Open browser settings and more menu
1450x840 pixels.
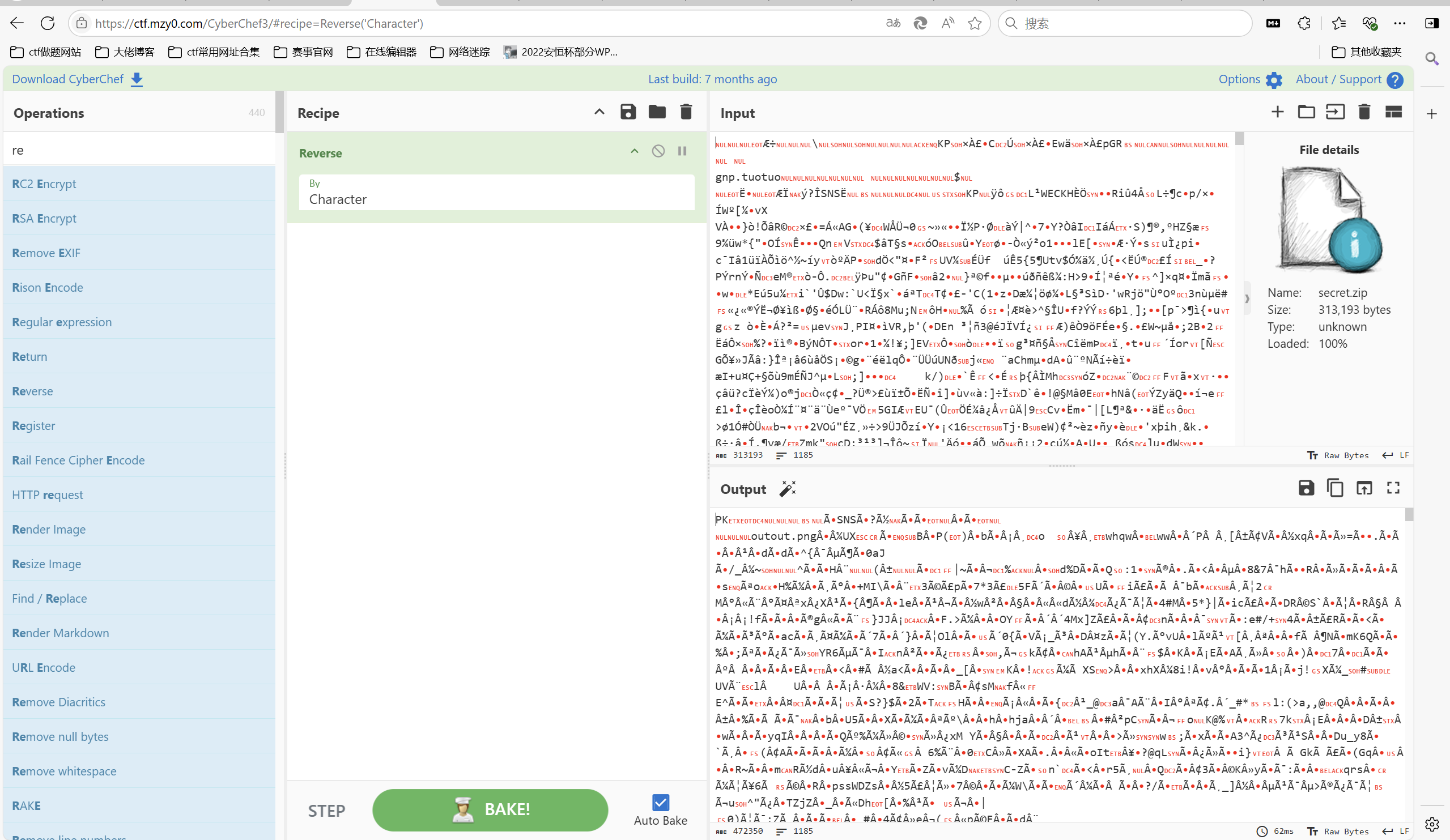[x=1400, y=23]
